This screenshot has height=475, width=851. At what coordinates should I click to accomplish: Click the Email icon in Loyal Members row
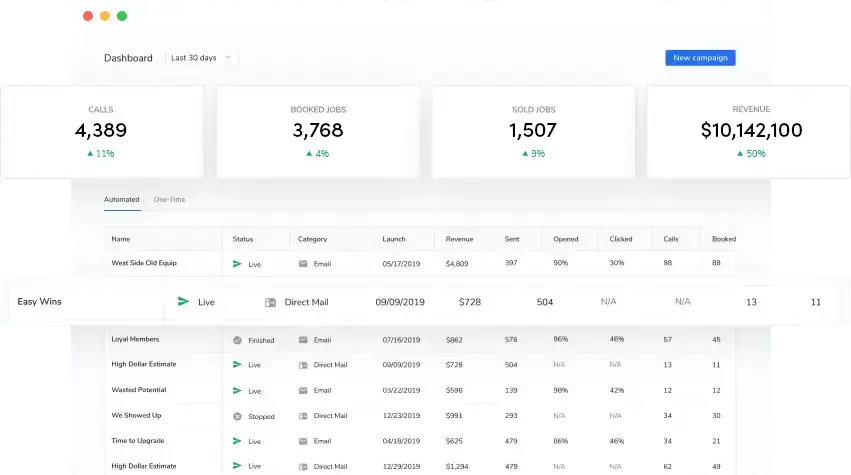point(303,340)
